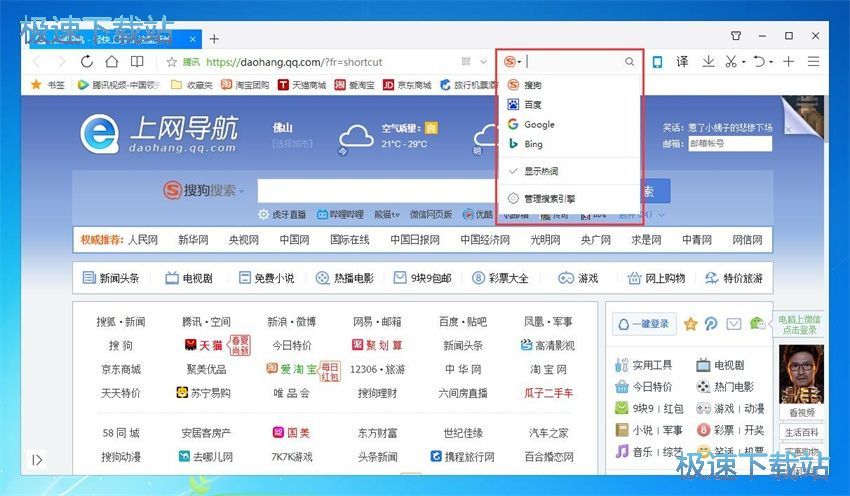
Task: Open the 免费小说 category
Action: click(x=267, y=278)
